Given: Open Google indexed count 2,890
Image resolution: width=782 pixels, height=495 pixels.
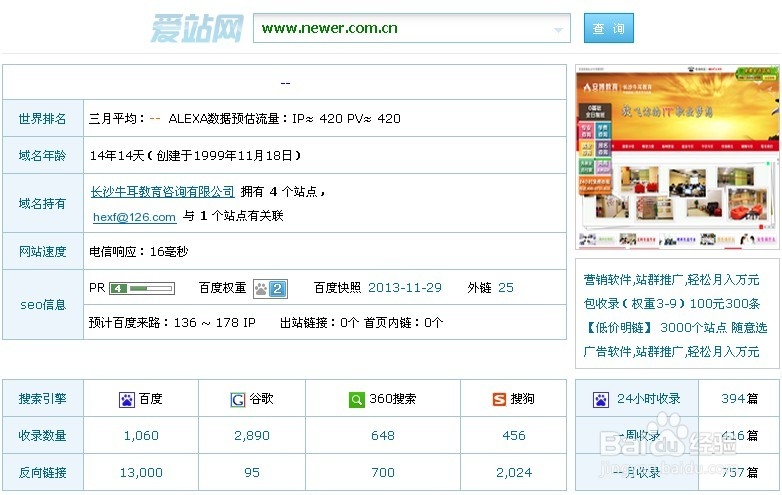Looking at the screenshot, I should (252, 436).
